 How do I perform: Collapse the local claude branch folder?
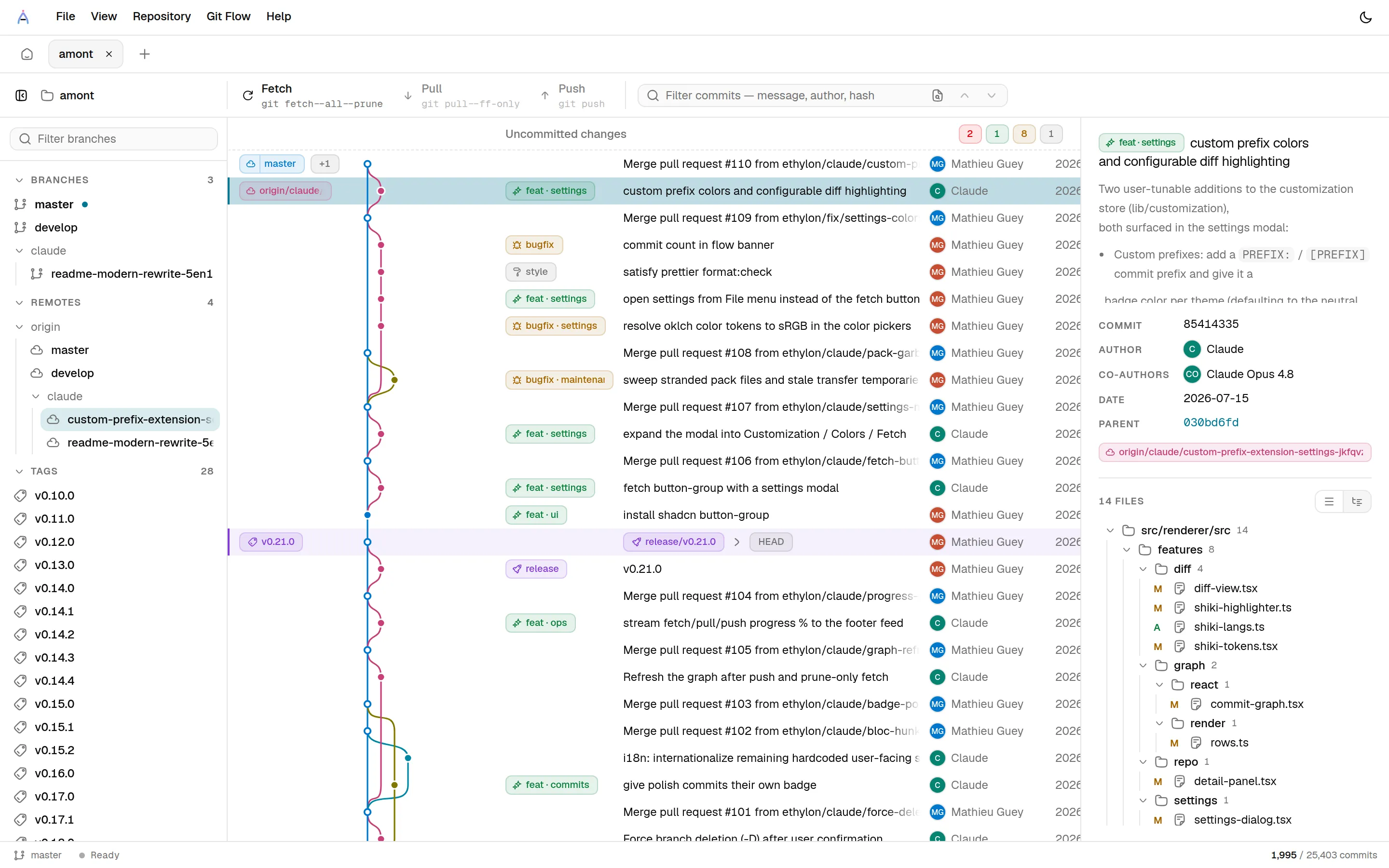[x=19, y=251]
